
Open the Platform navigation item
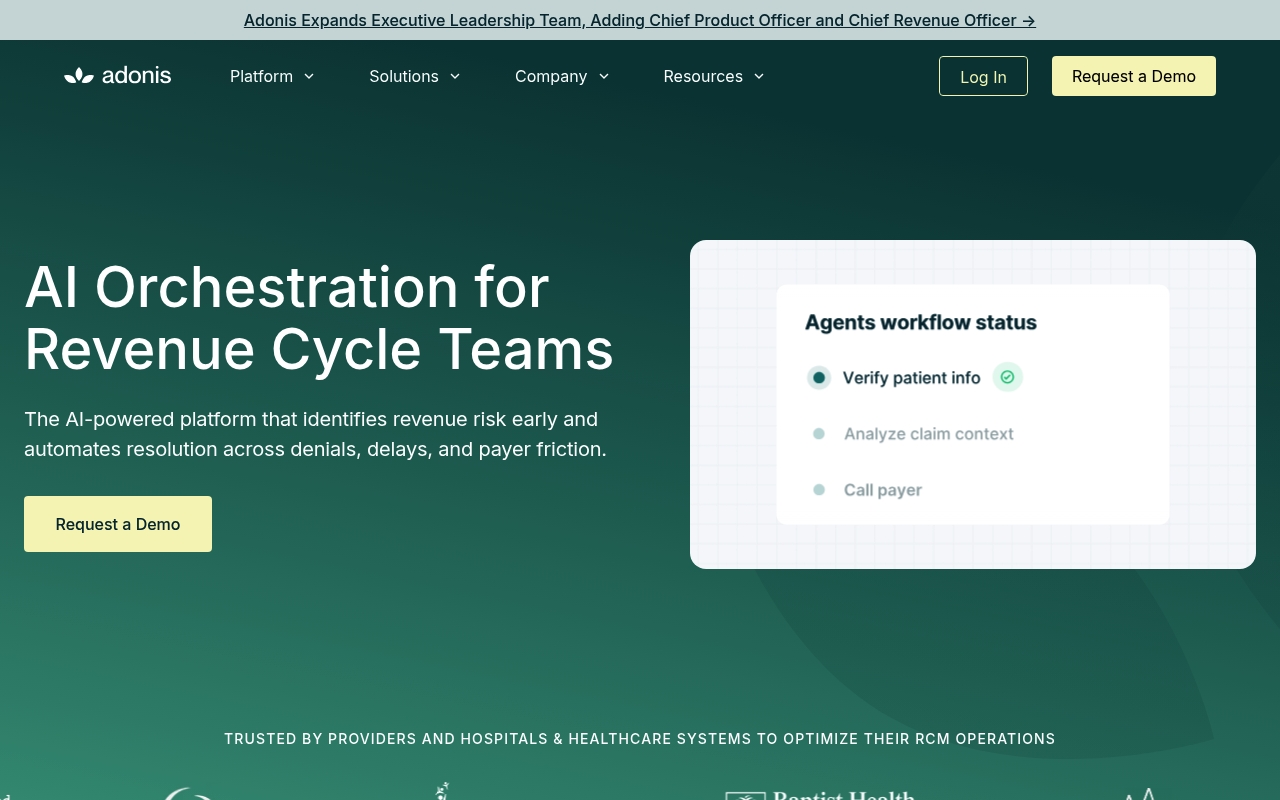(272, 76)
